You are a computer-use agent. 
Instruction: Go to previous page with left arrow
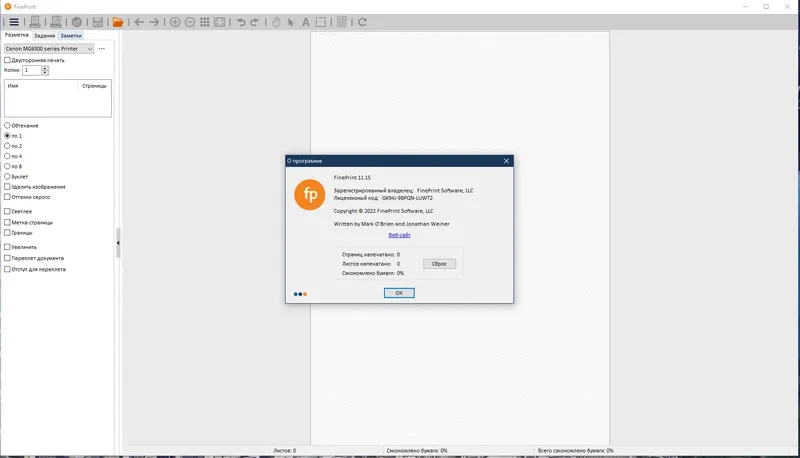coord(139,22)
